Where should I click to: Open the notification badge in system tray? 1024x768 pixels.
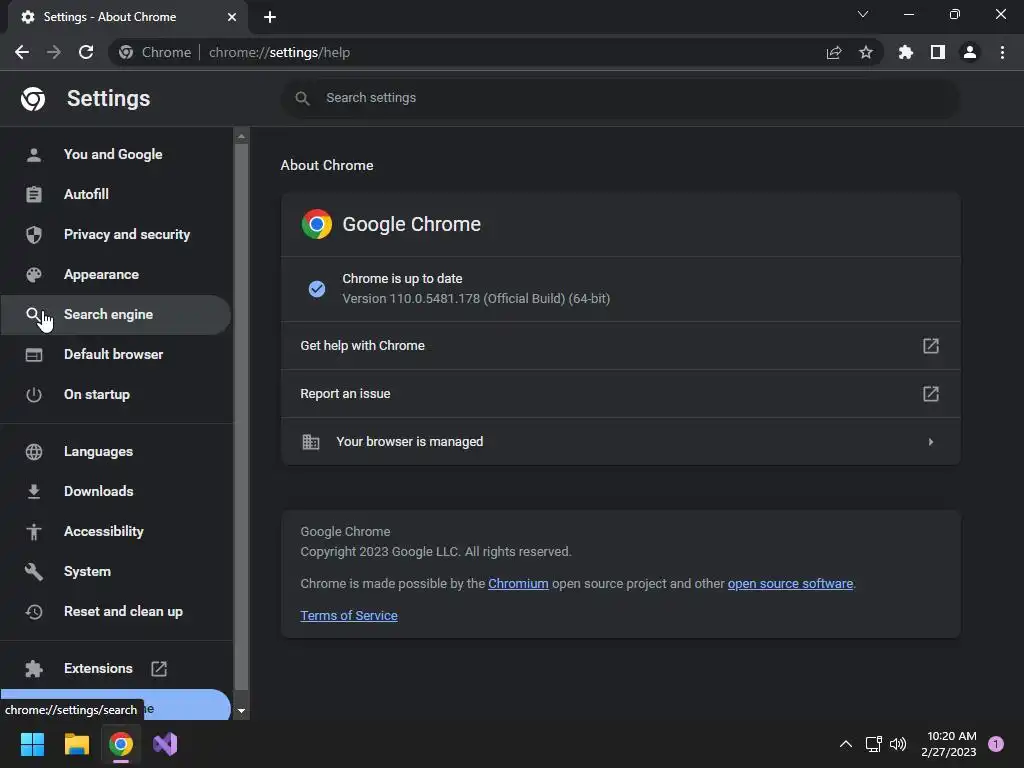click(x=996, y=744)
